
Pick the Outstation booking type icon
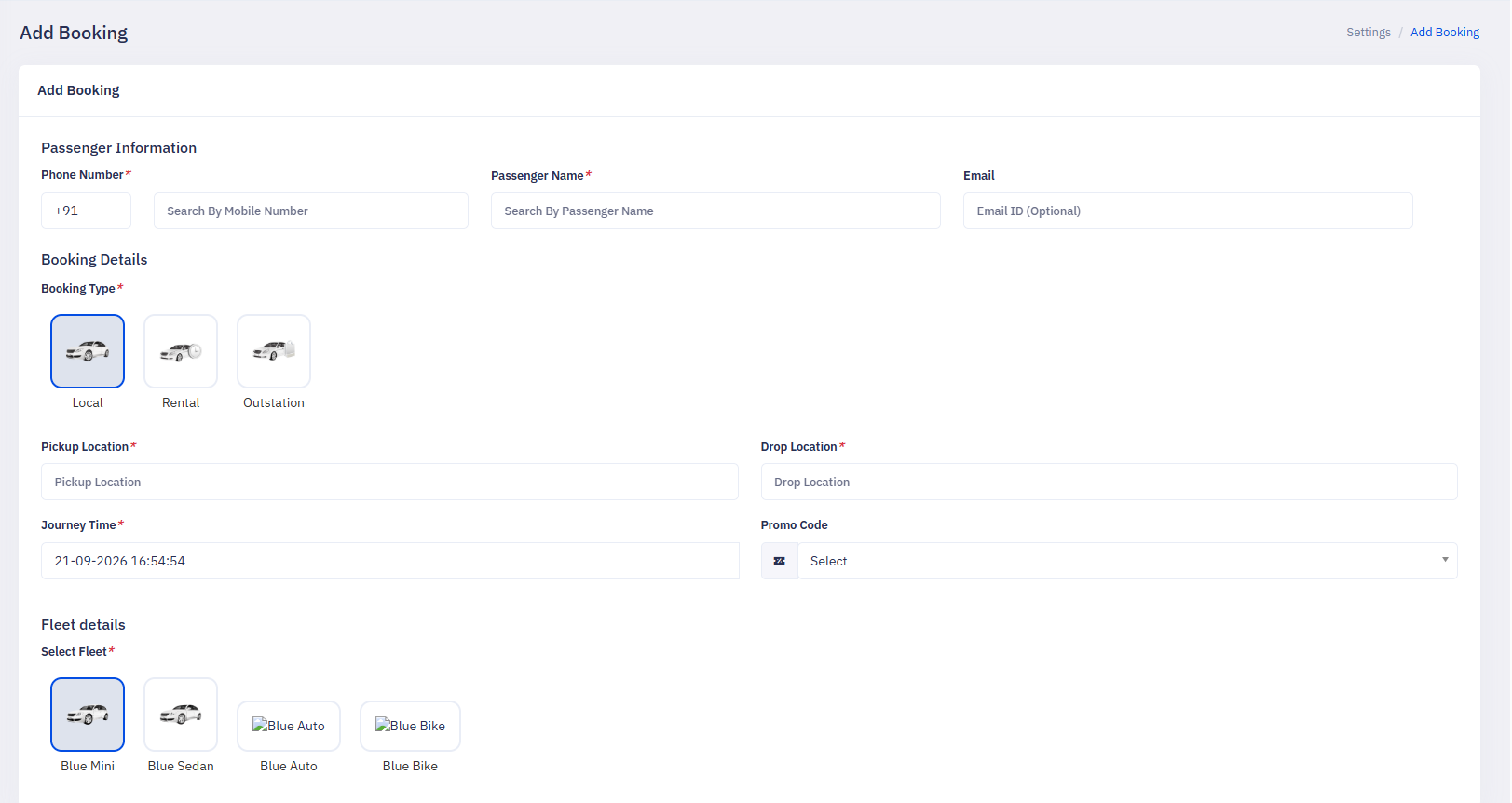(274, 351)
